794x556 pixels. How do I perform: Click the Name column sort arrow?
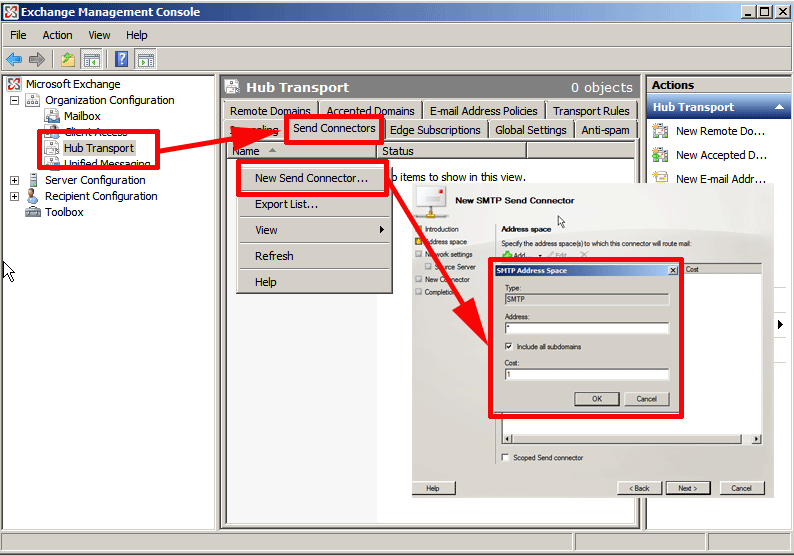(x=272, y=150)
